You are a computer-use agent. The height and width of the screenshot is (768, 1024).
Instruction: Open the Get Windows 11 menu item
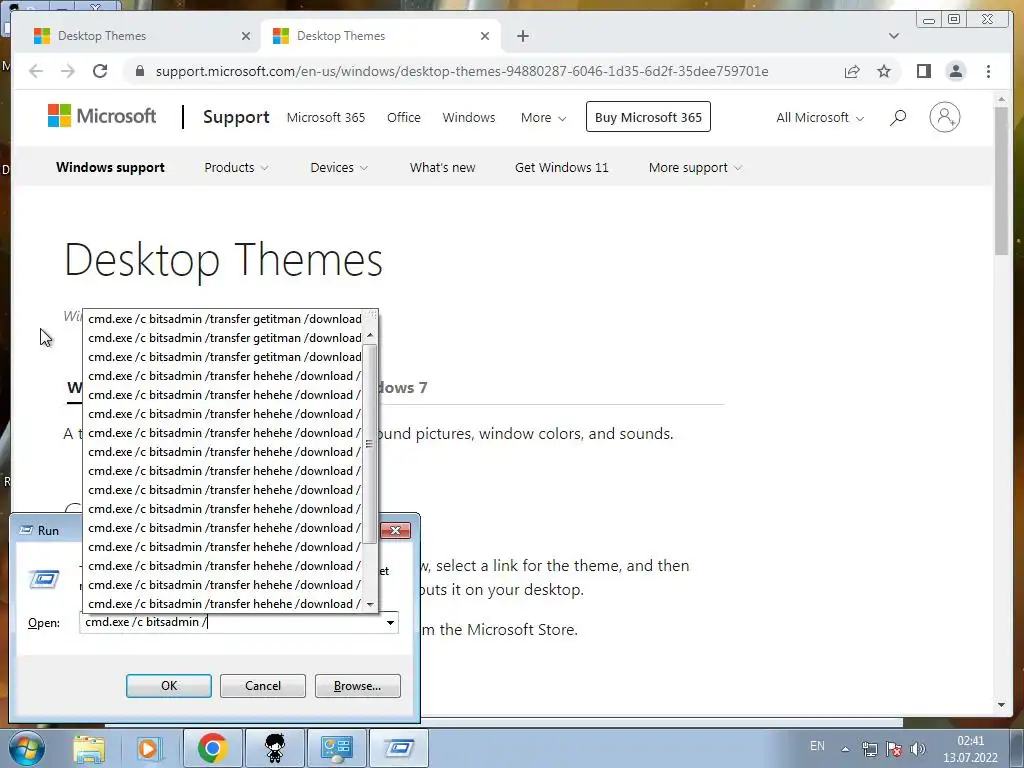pos(562,167)
